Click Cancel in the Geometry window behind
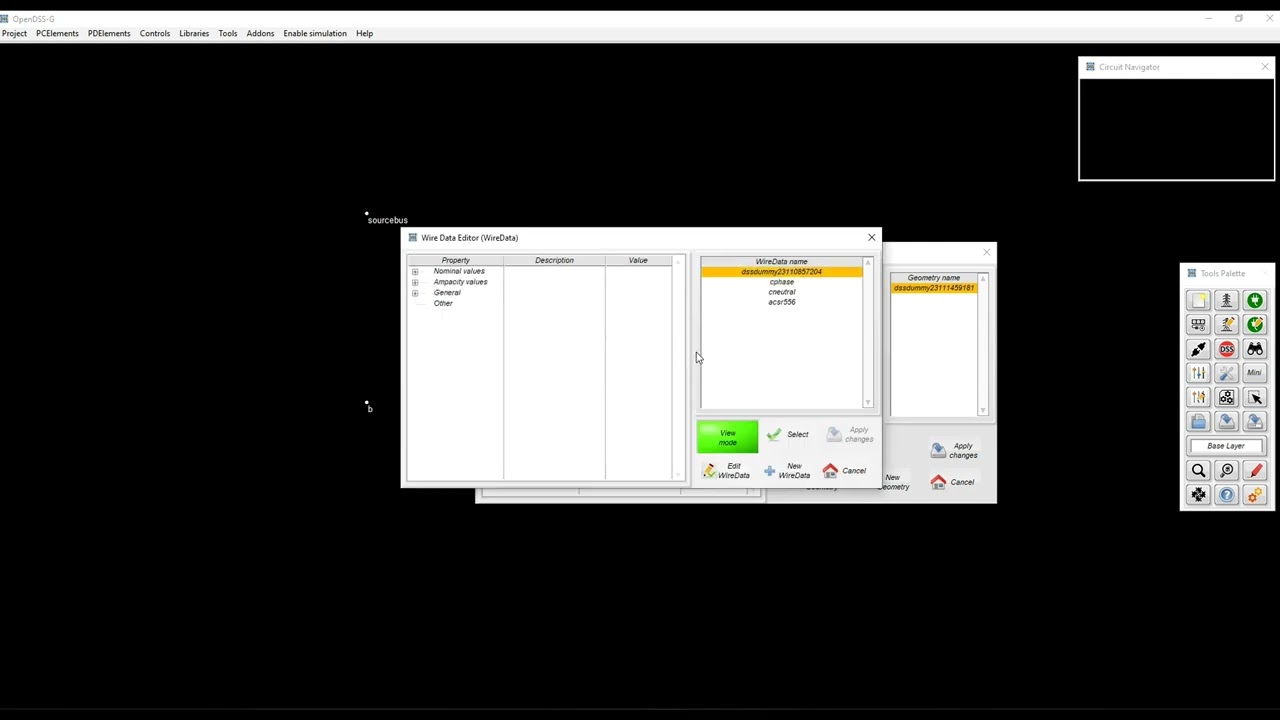The width and height of the screenshot is (1280, 720). 952,482
